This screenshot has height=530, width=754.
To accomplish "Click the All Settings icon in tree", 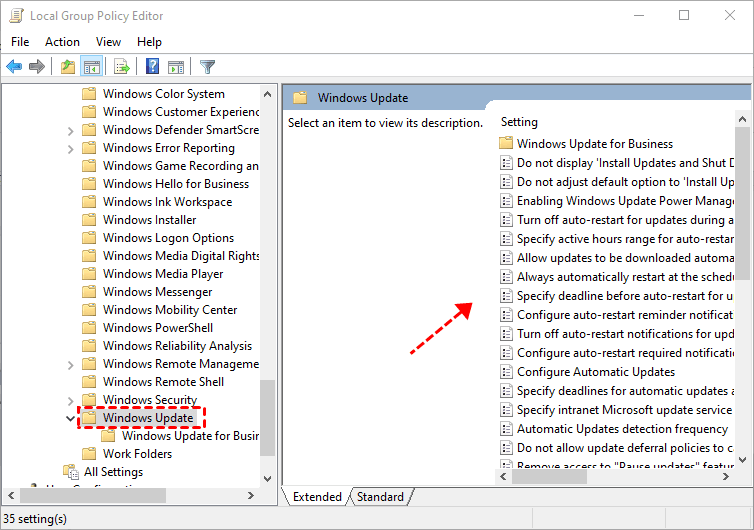I will [71, 472].
